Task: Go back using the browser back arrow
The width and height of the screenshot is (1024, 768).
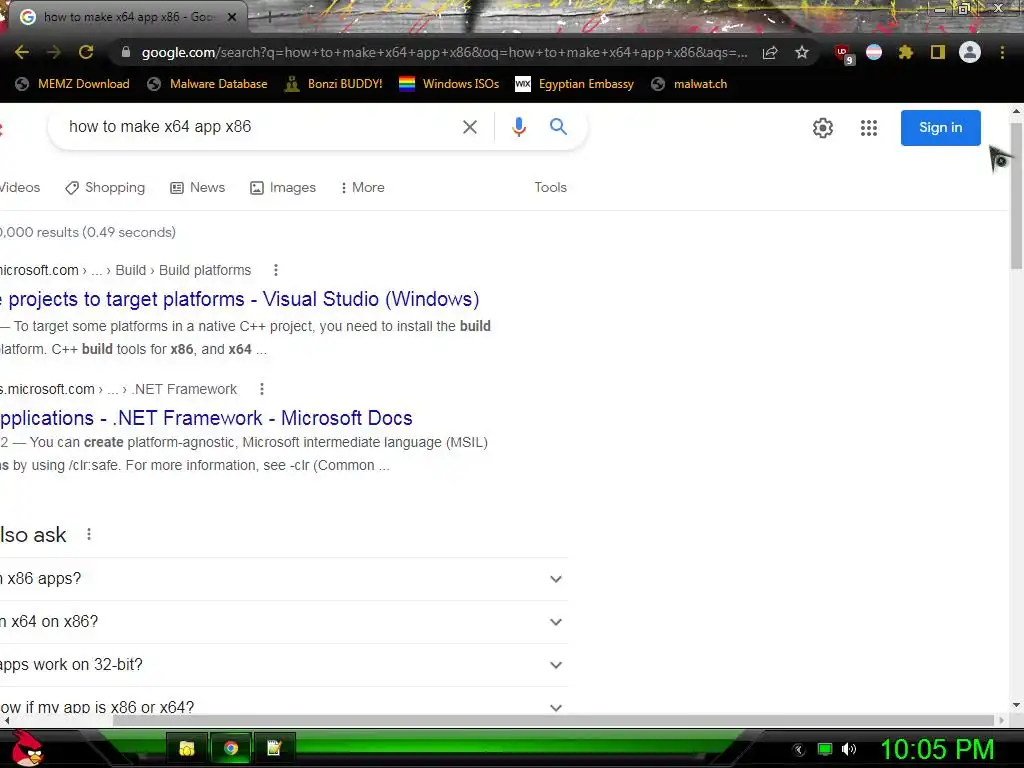Action: [x=22, y=52]
